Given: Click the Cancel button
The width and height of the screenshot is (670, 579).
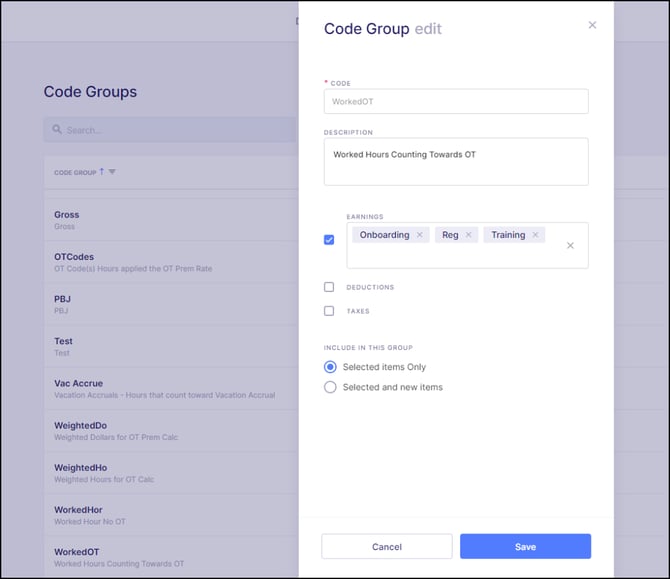Looking at the screenshot, I should point(387,547).
